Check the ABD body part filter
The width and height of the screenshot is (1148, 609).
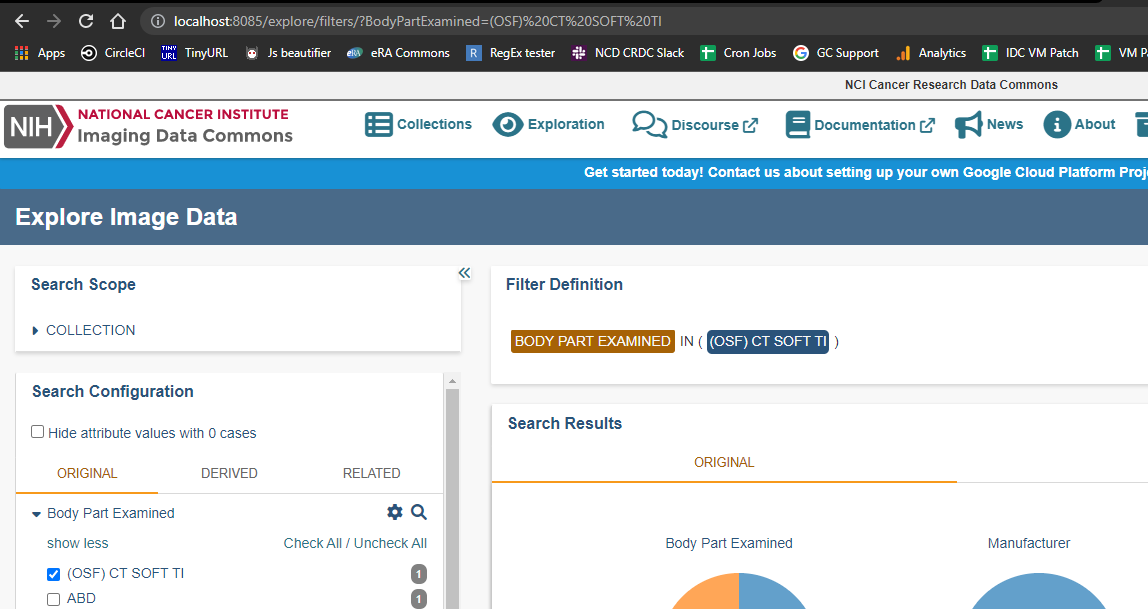click(x=53, y=598)
